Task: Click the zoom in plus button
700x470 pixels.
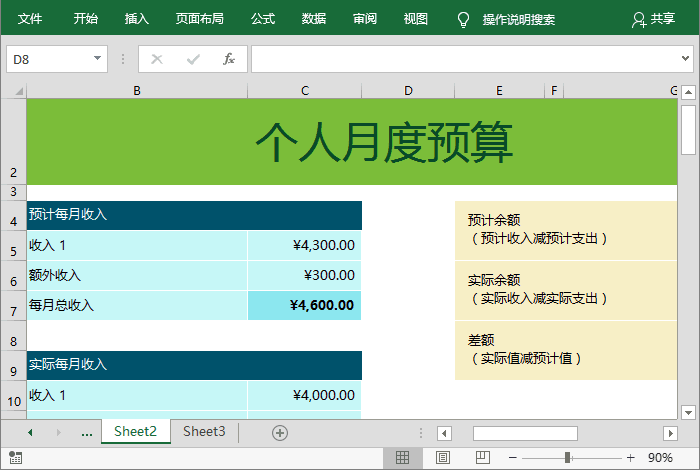Action: click(x=630, y=458)
